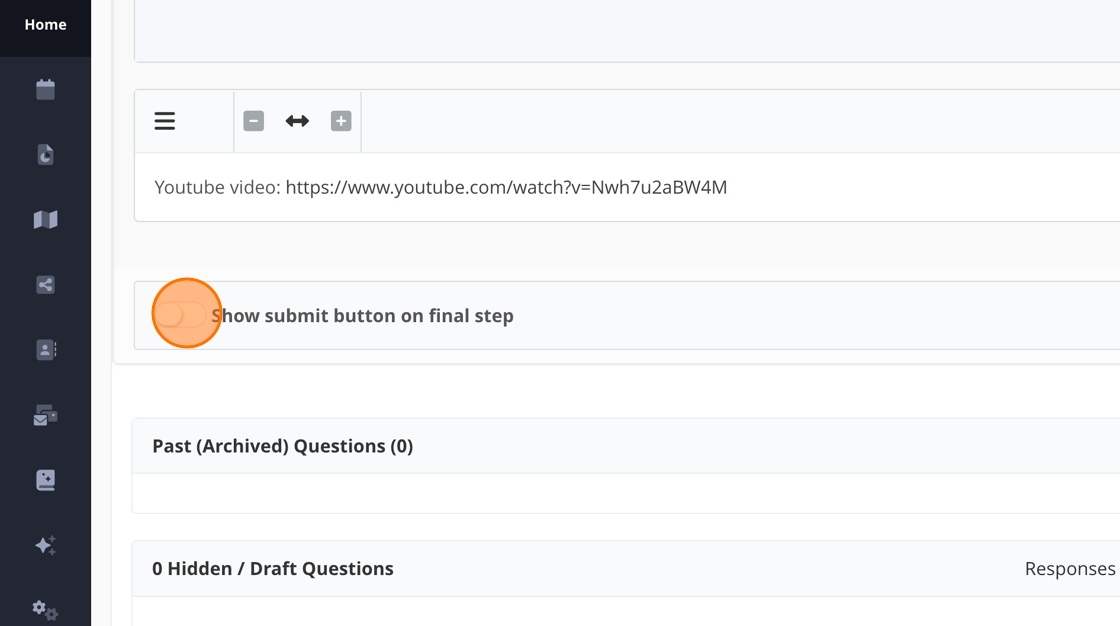
Task: Open the chart document sidebar icon
Action: [45, 155]
